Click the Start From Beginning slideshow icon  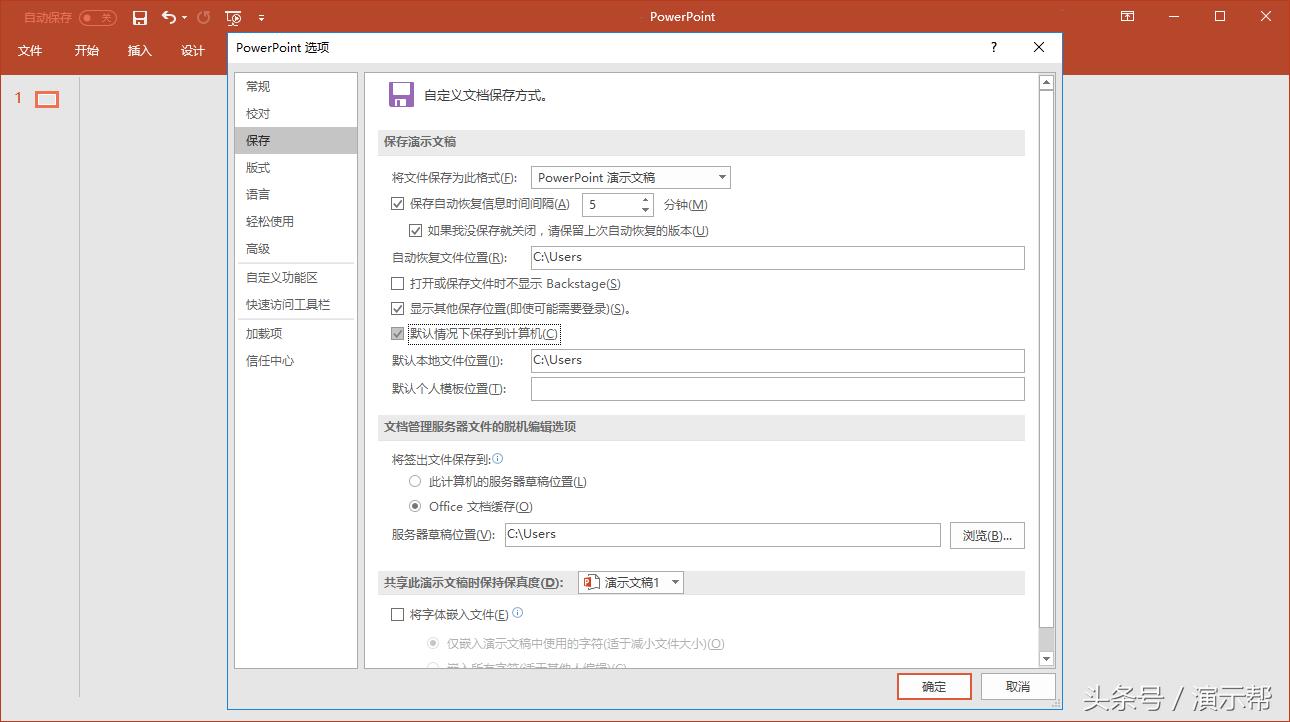pos(232,17)
